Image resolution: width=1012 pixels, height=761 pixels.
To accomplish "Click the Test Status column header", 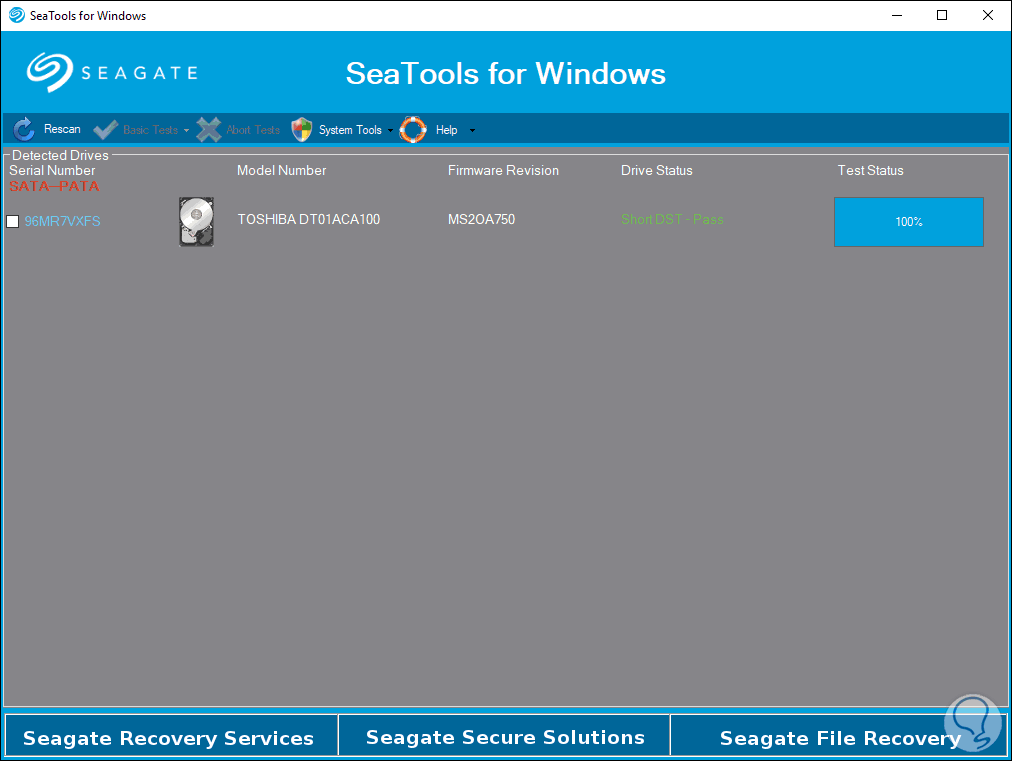I will 870,170.
